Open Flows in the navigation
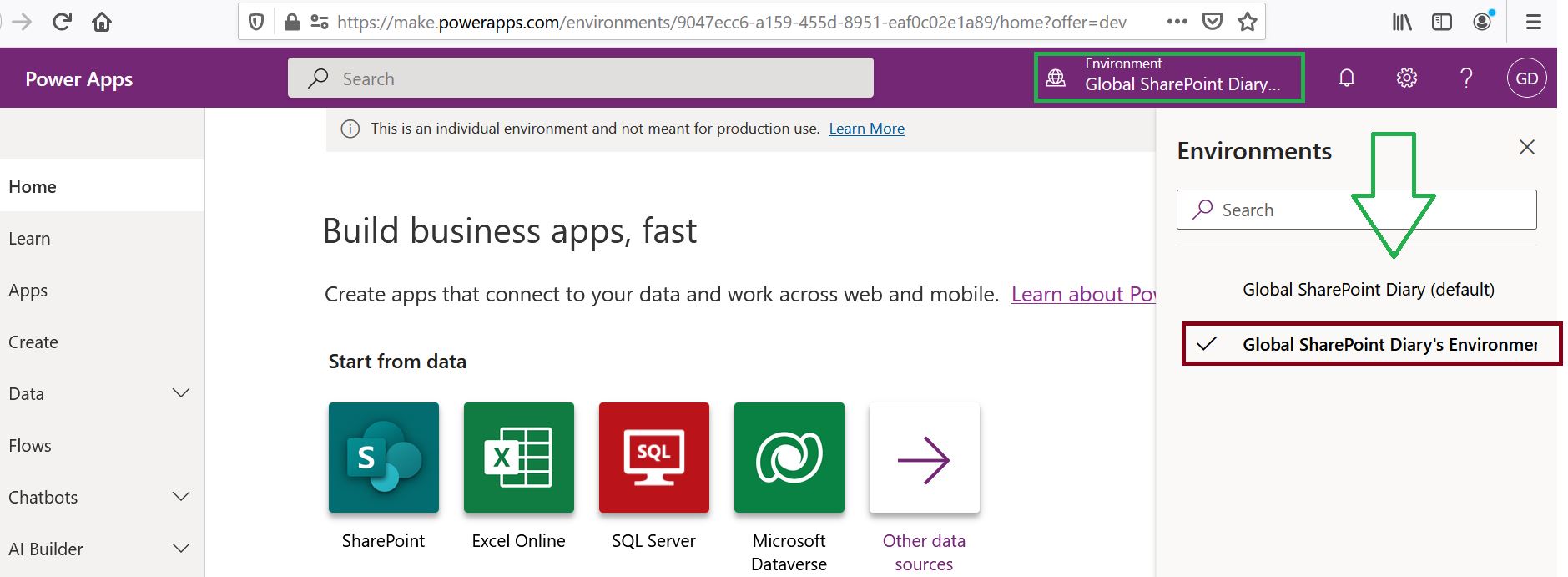 102,445
